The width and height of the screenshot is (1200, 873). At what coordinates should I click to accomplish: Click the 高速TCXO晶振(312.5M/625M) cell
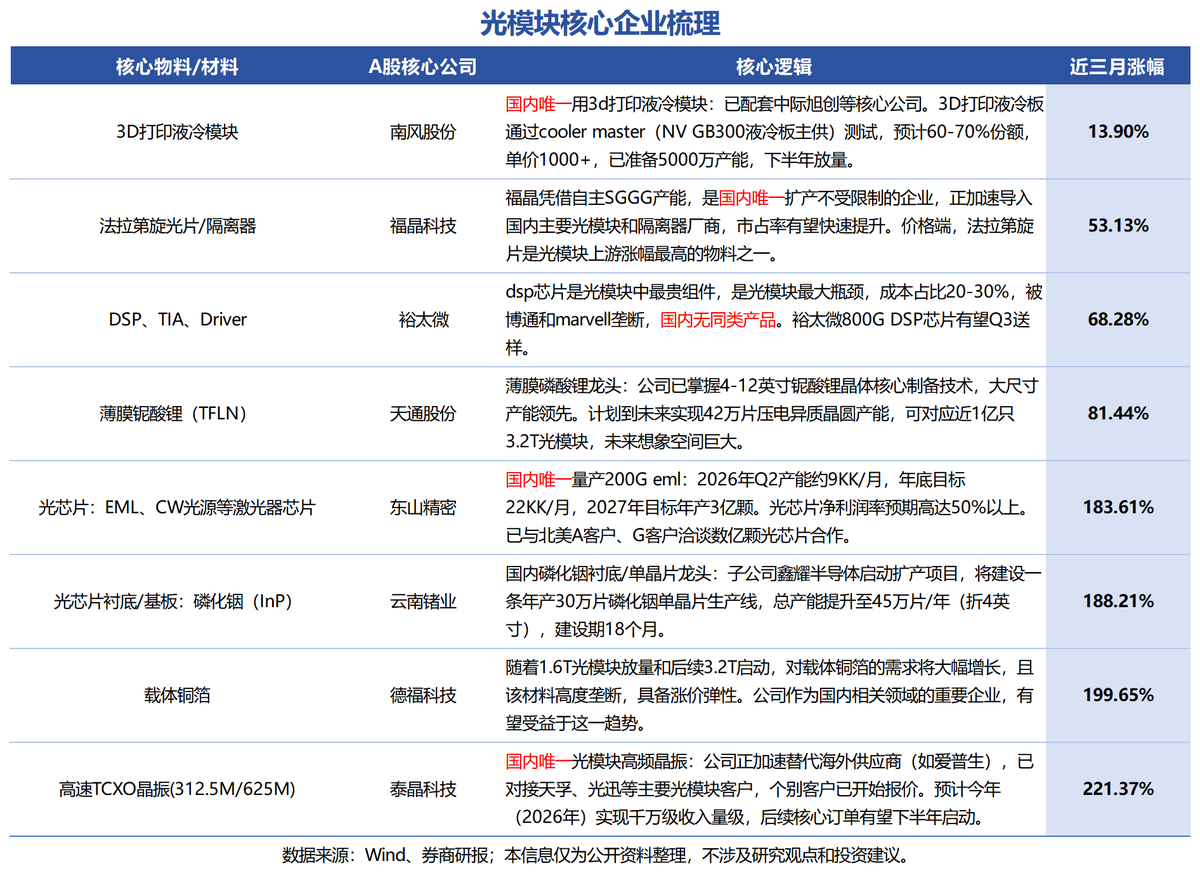[177, 789]
